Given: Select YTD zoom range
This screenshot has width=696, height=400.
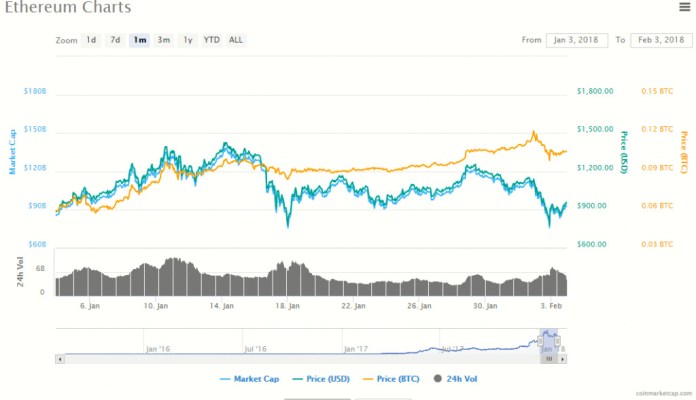Looking at the screenshot, I should click(x=211, y=40).
